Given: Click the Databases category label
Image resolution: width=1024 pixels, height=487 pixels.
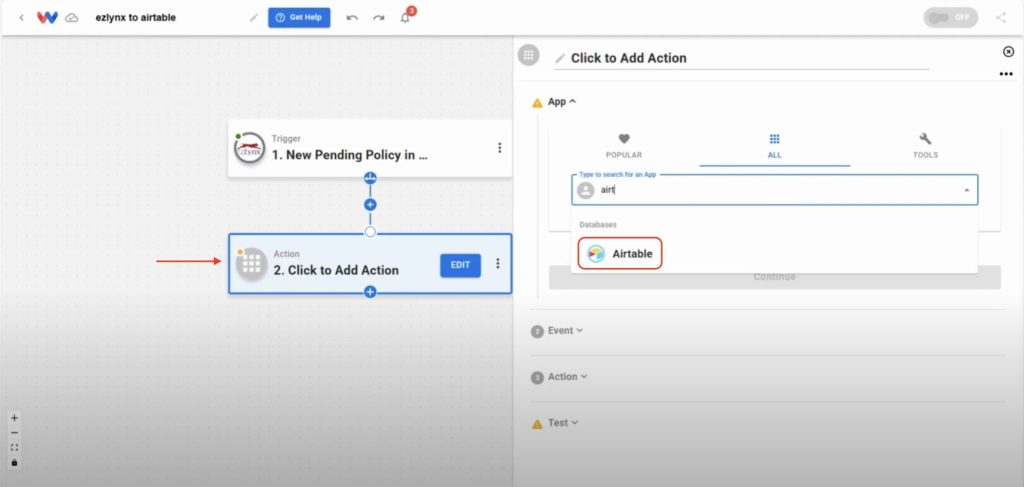Looking at the screenshot, I should point(598,225).
